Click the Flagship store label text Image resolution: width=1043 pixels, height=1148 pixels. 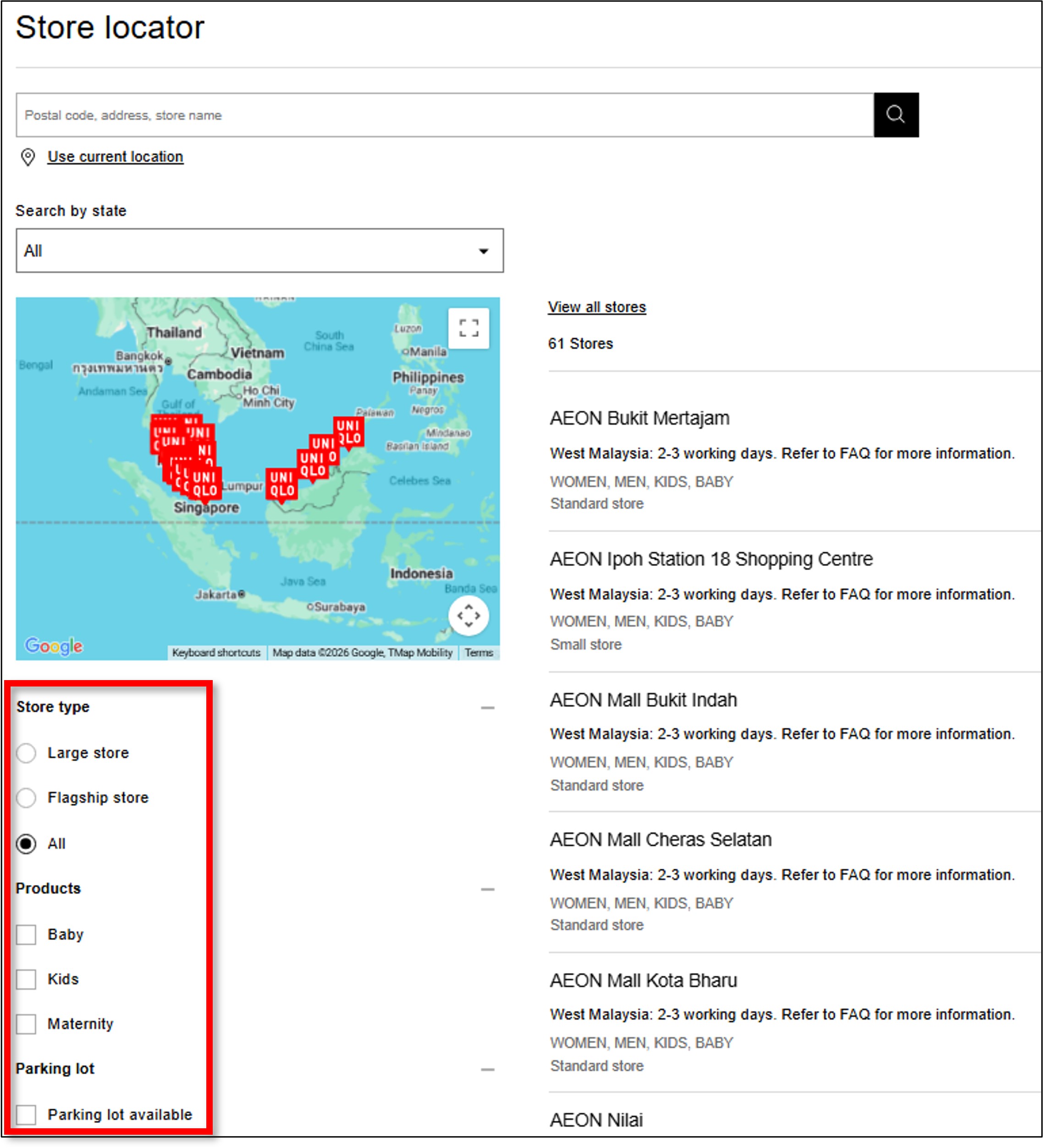point(98,798)
